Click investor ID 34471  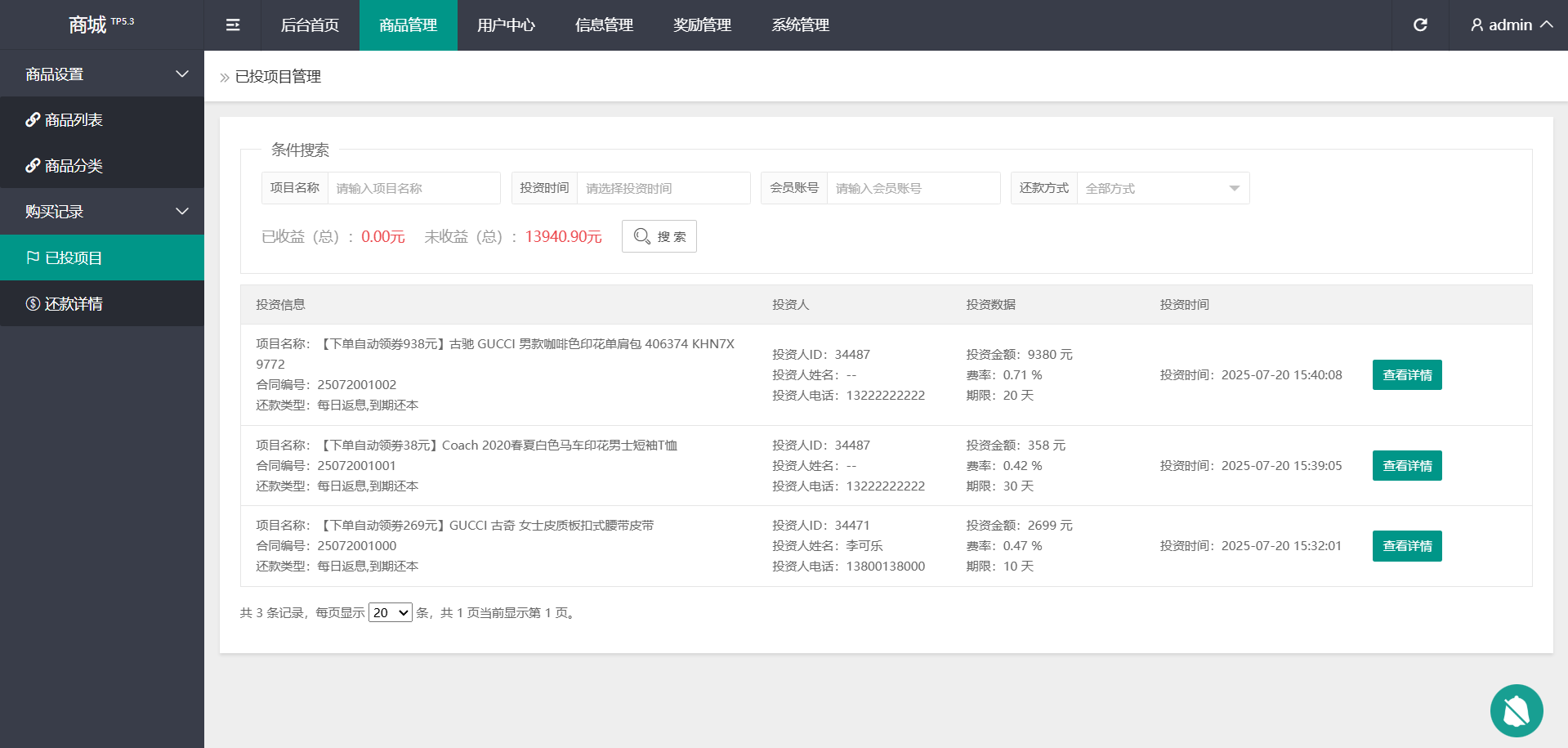(x=852, y=526)
